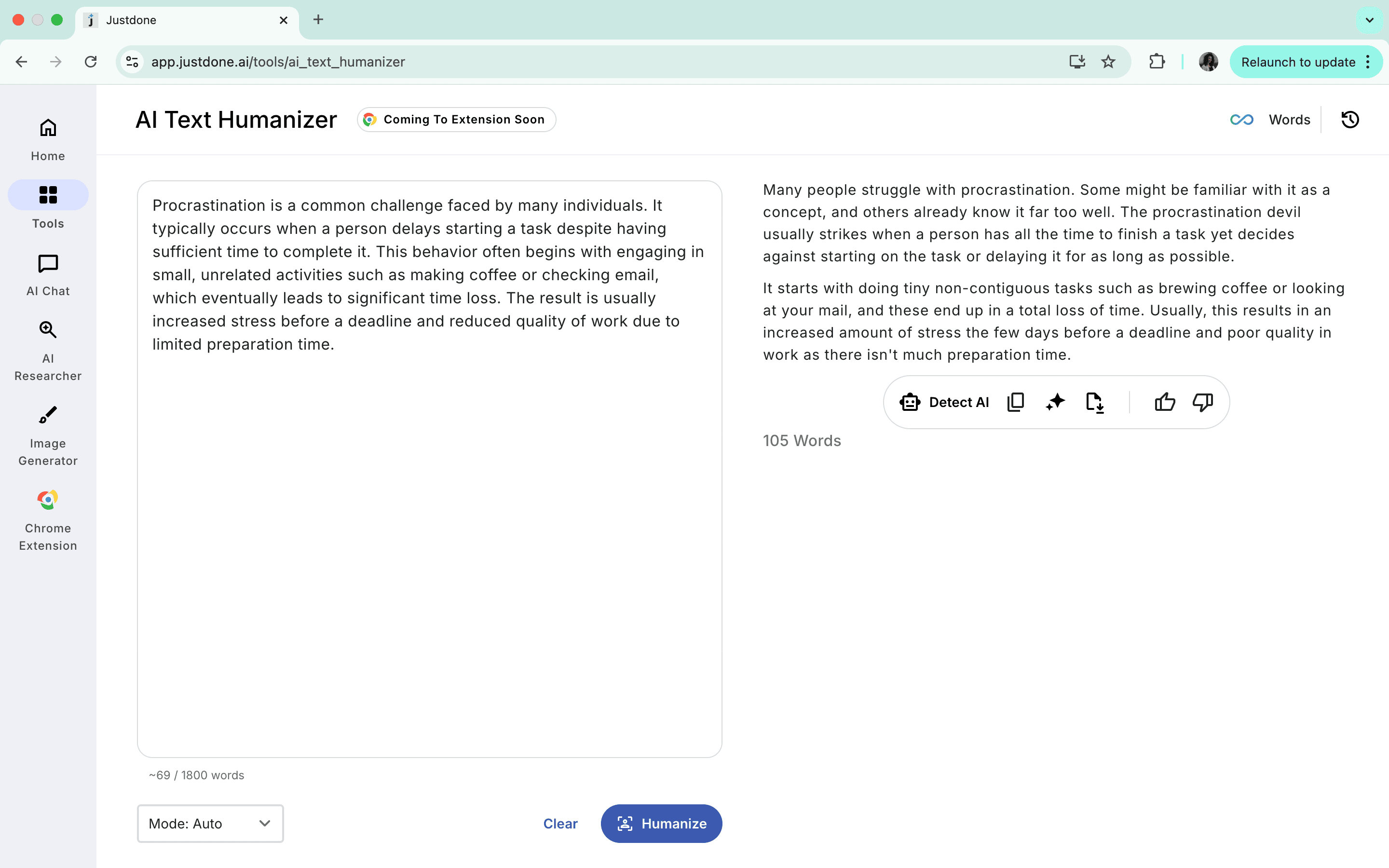Click inside the input text area
1389x868 pixels.
pos(429,469)
